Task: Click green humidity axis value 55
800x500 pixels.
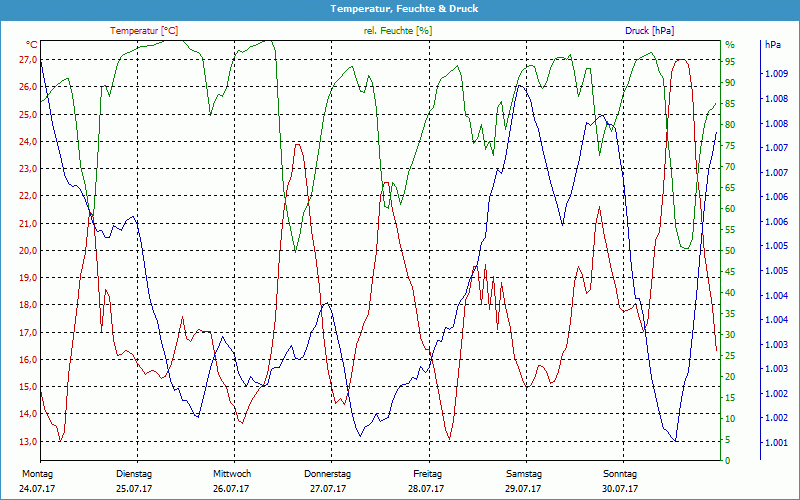Action: pyautogui.click(x=730, y=230)
